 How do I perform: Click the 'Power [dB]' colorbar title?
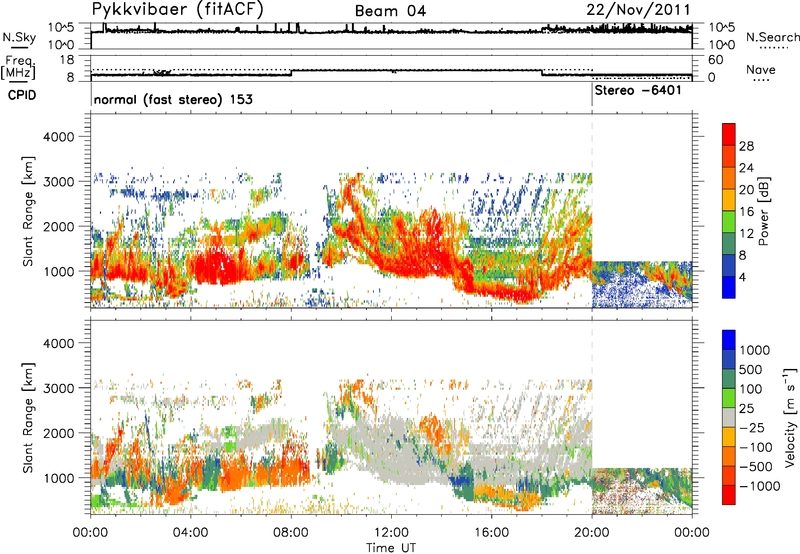tap(763, 211)
